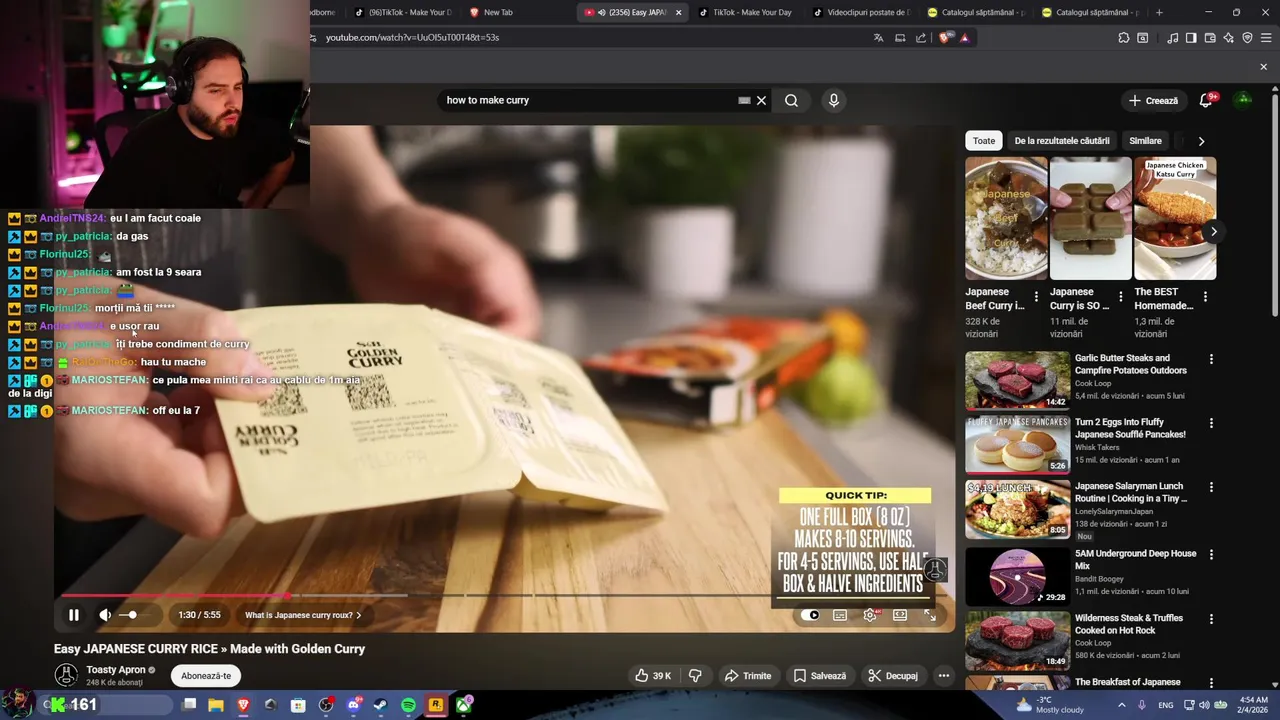Viewport: 1280px width, 720px height.
Task: Open options for Garlic Butter Steaks video
Action: [1211, 359]
